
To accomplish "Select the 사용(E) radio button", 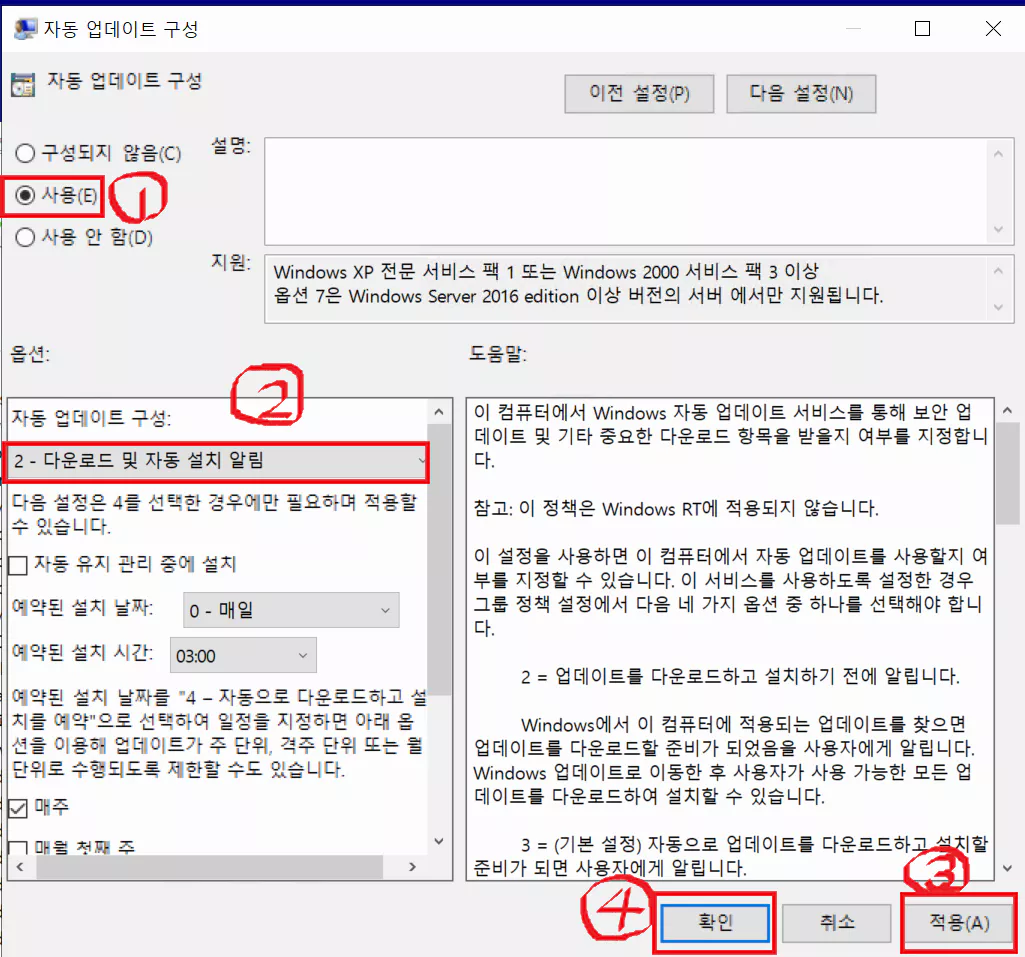I will [23, 195].
